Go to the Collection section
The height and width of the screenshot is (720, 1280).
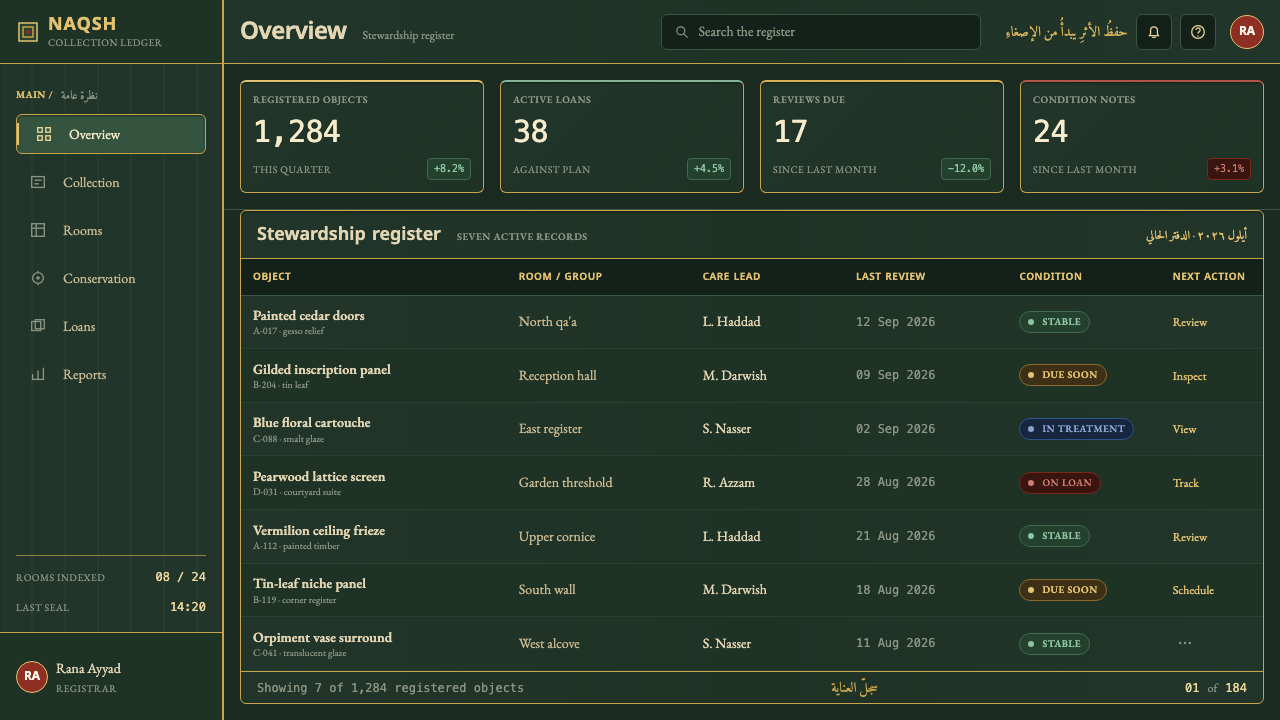point(111,182)
